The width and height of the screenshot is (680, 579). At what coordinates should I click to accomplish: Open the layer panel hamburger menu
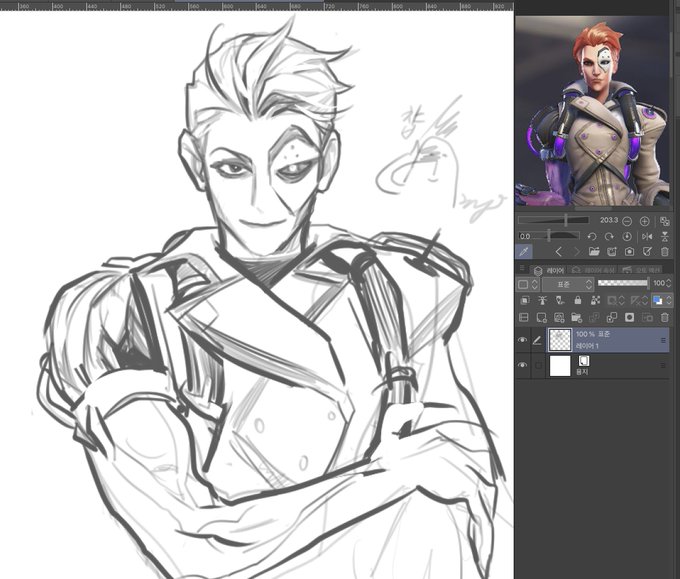(522, 268)
